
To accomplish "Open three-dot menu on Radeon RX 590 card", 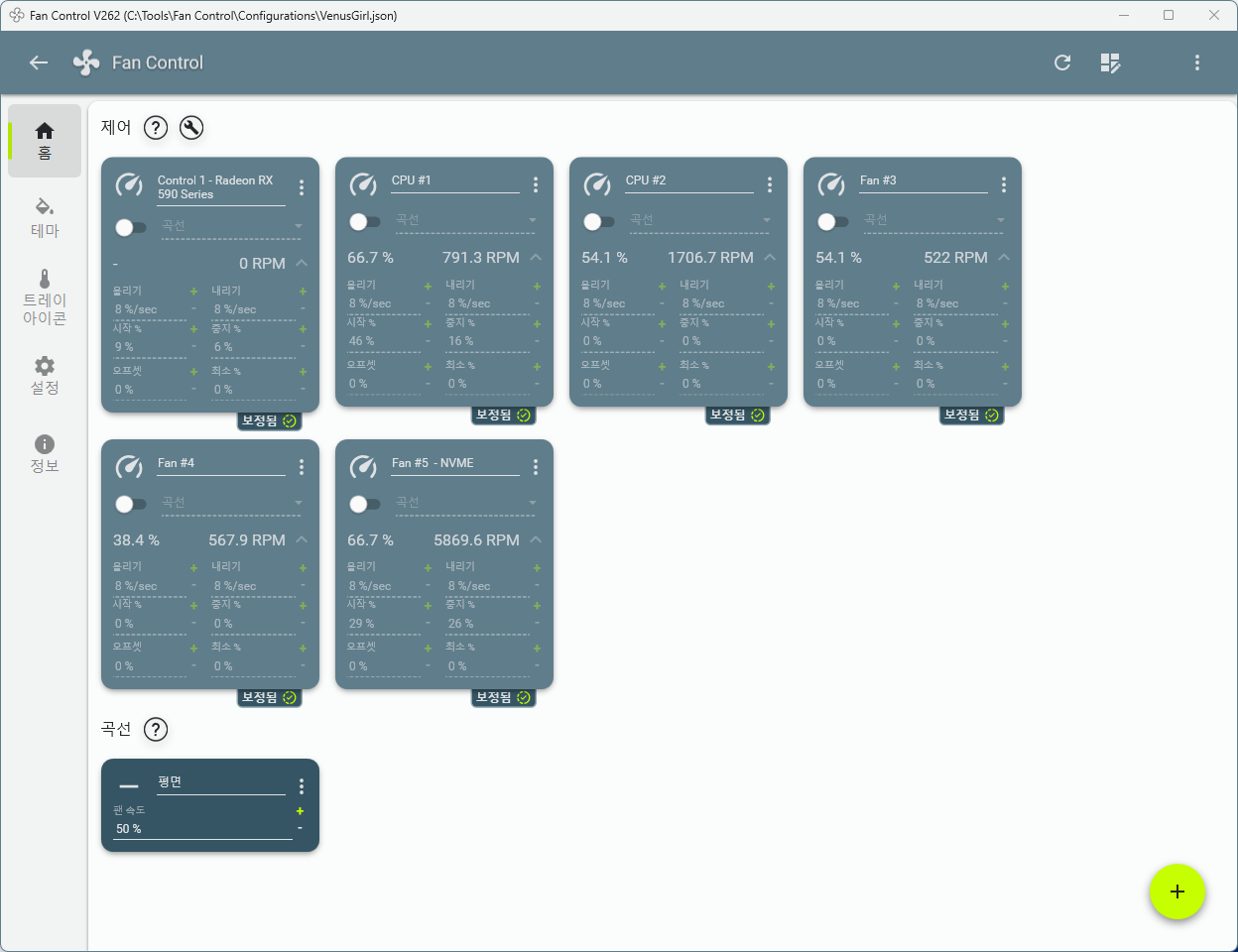I will click(302, 187).
